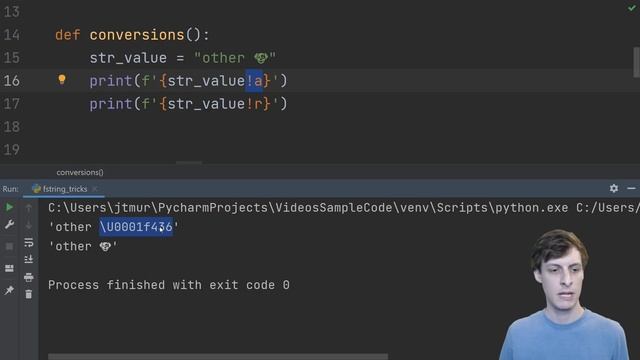
Task: Toggle scroll to end of output
Action: 29,259
